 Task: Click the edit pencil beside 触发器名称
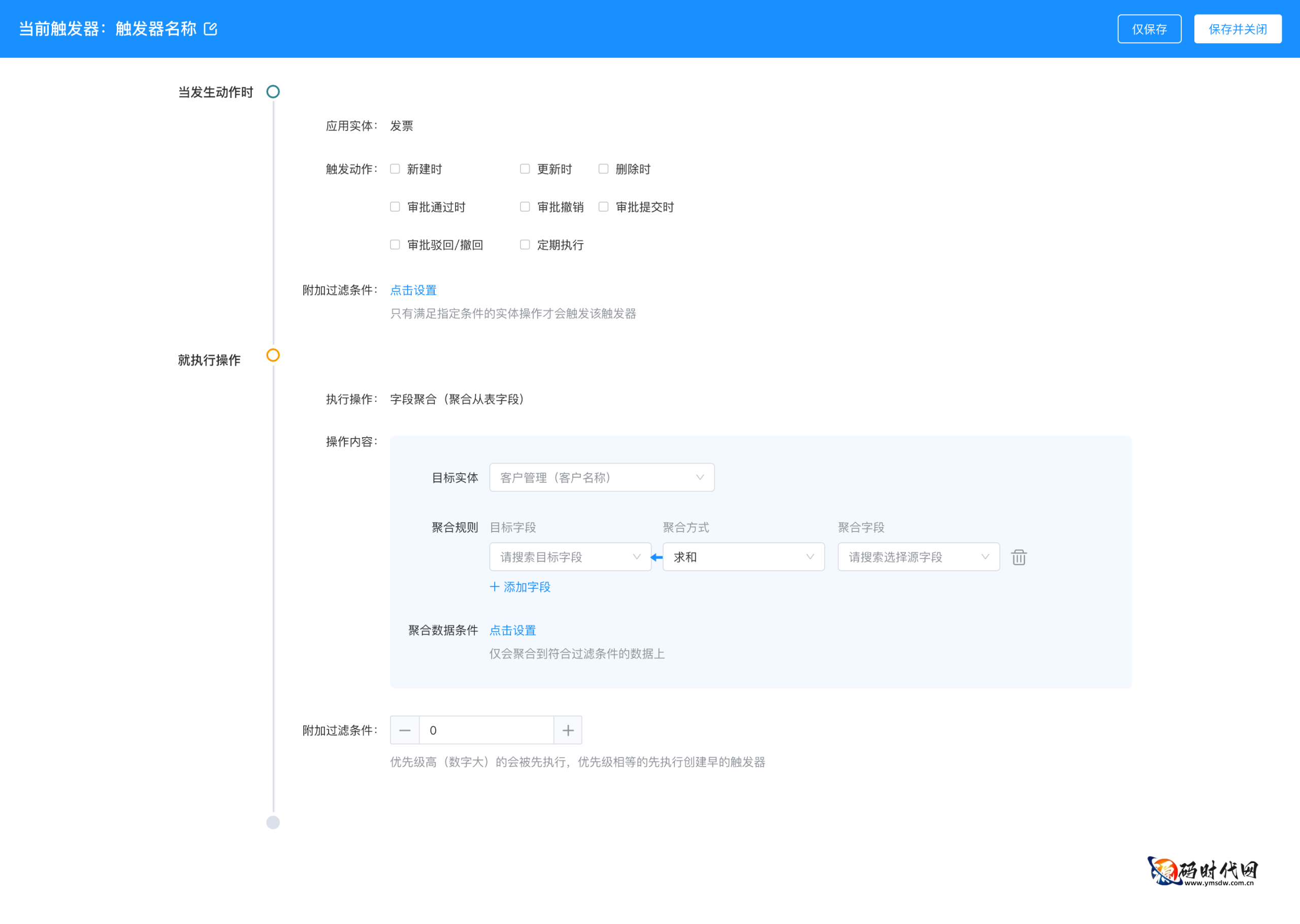coord(211,28)
